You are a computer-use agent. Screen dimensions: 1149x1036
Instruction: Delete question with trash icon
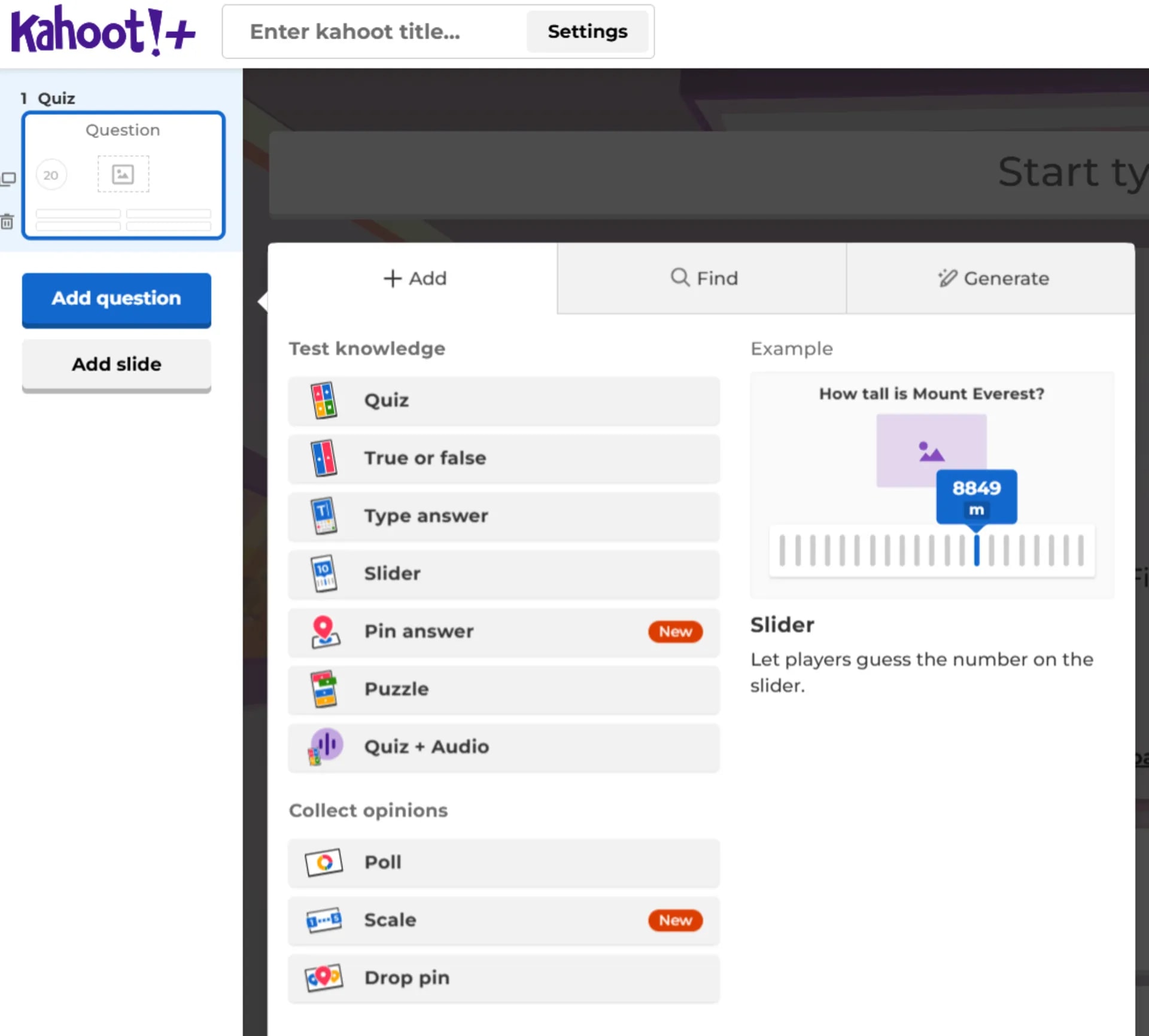click(x=7, y=222)
